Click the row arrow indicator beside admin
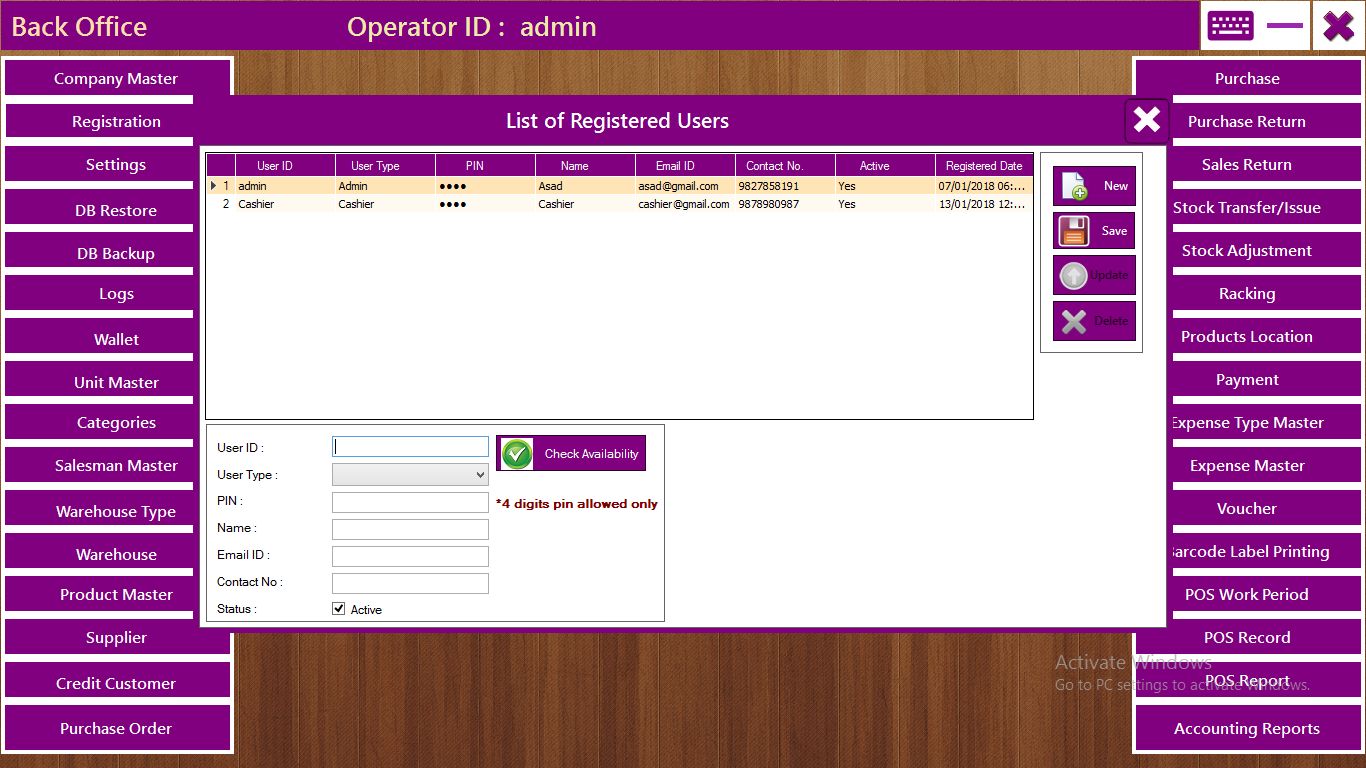 (x=213, y=186)
